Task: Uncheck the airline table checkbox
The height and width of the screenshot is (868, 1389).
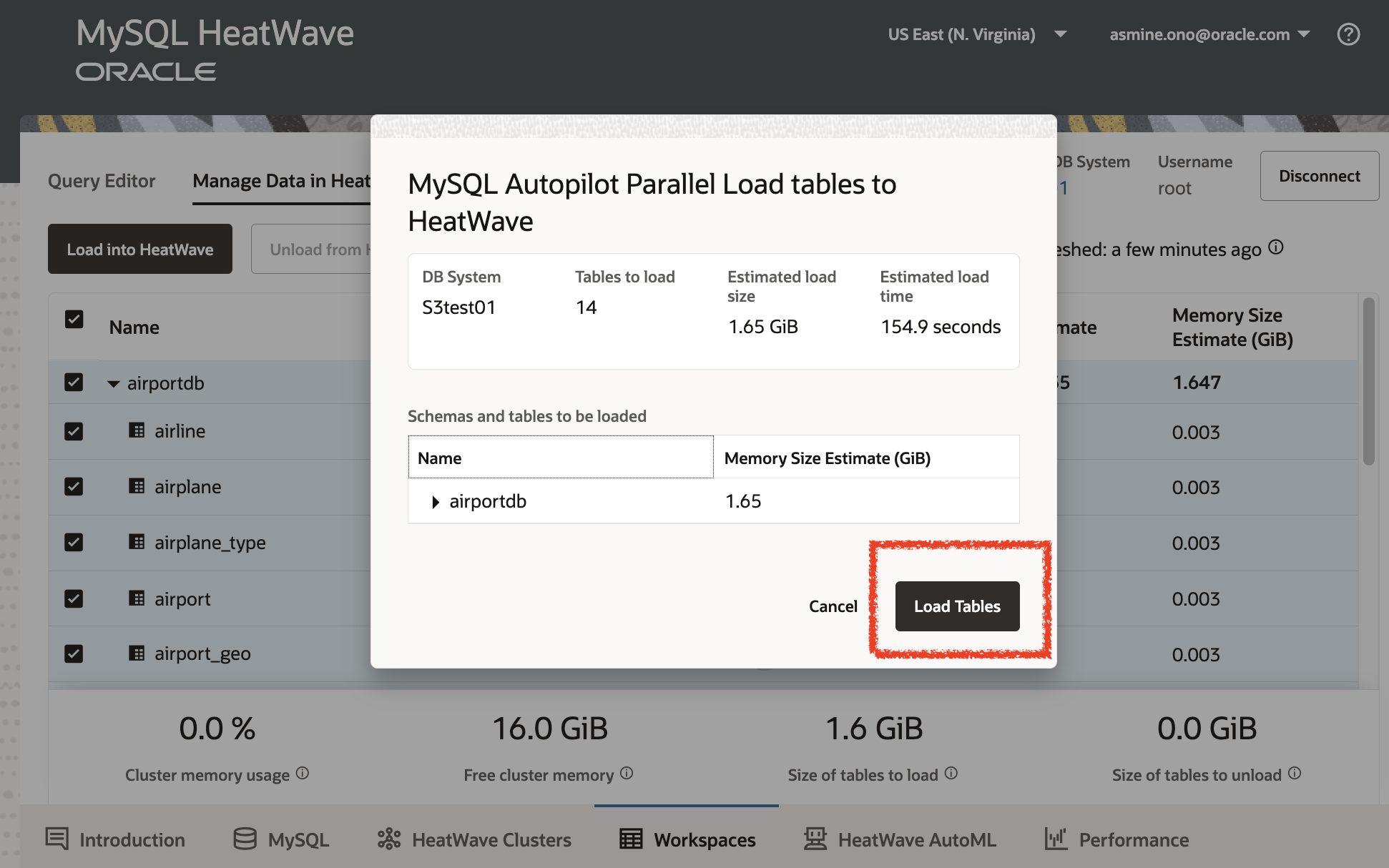Action: tap(74, 431)
